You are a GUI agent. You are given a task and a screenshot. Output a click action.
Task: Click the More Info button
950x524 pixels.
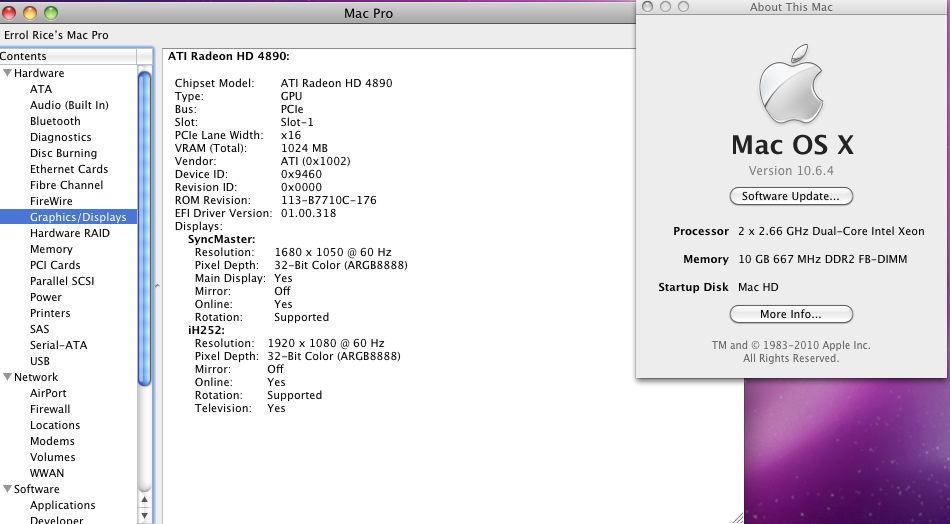tap(791, 314)
